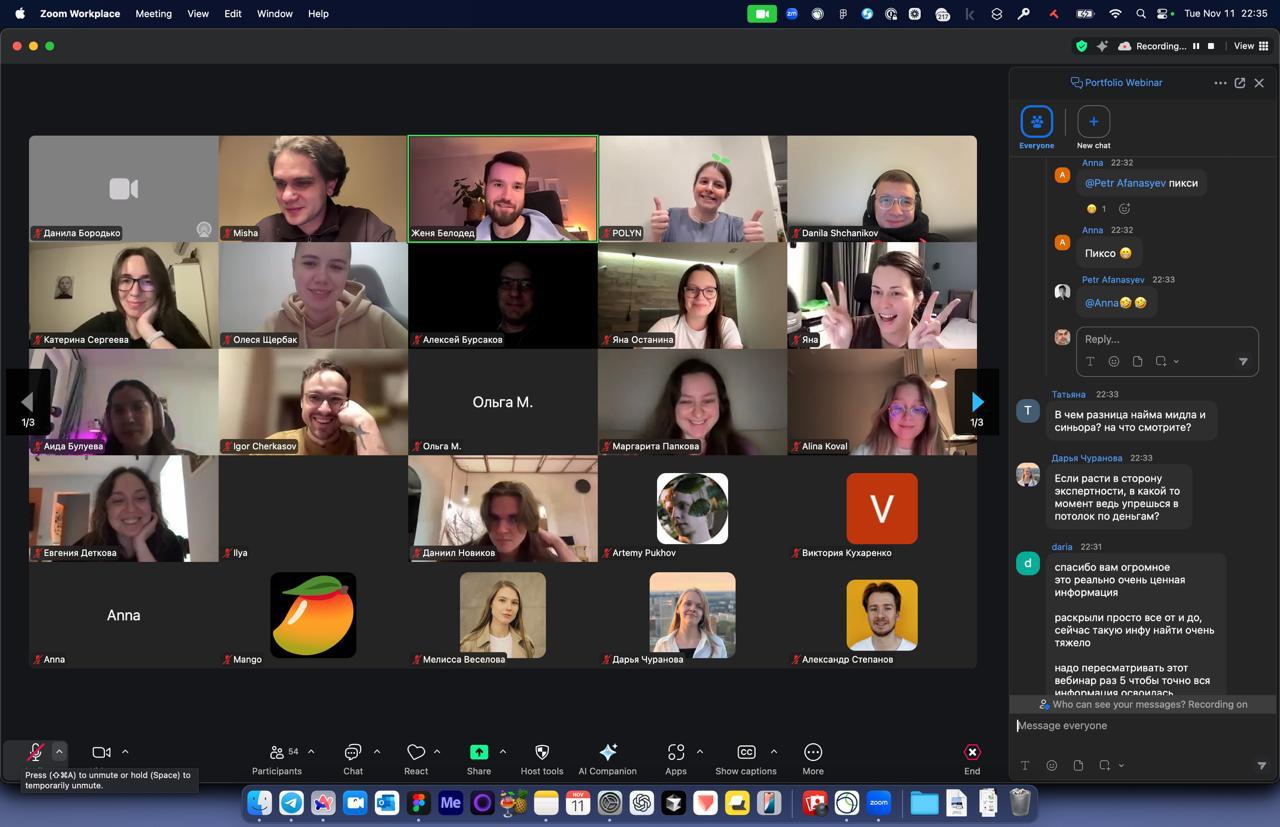
Task: Pause the recording
Action: [1196, 46]
